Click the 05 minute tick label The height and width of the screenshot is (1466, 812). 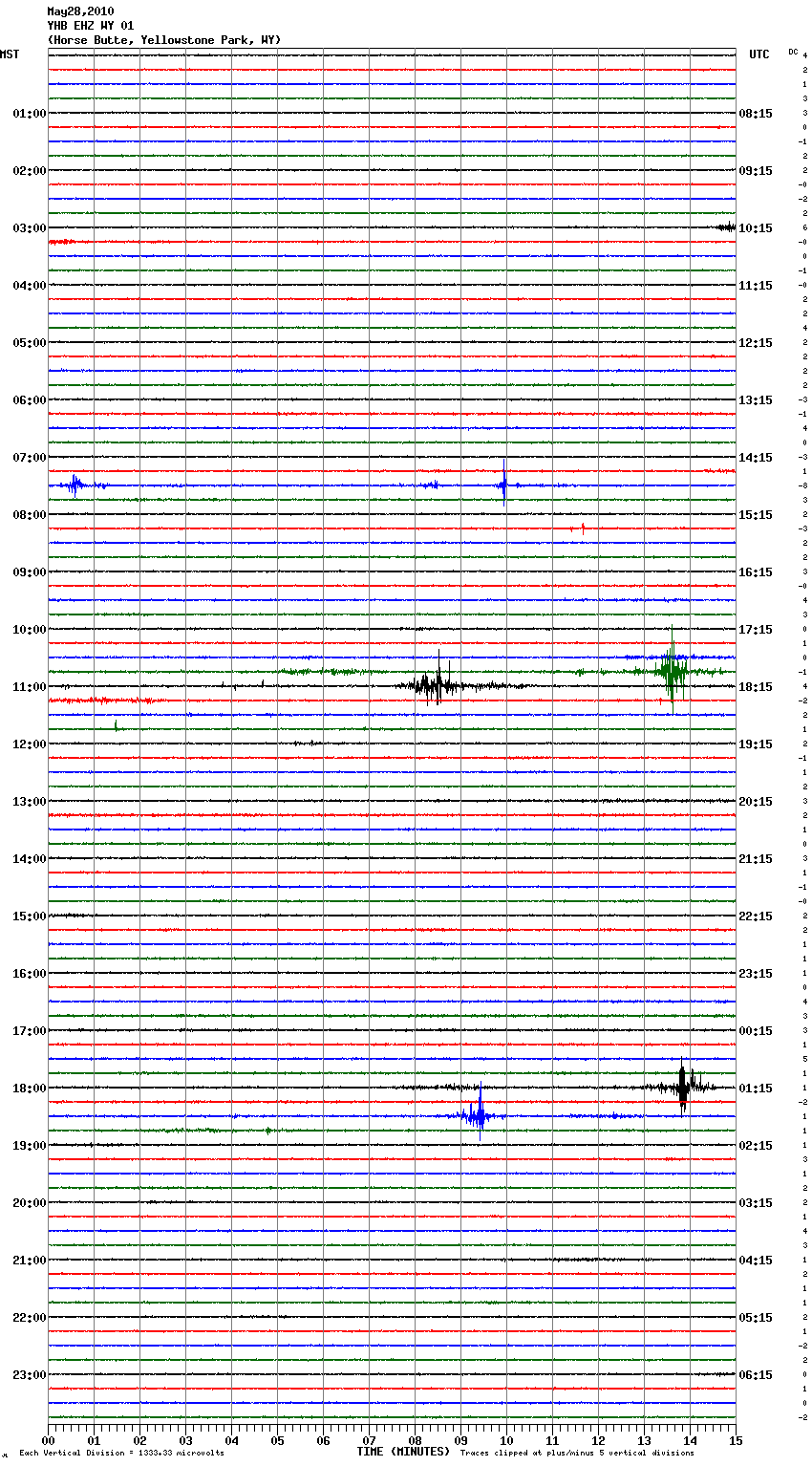pyautogui.click(x=277, y=1440)
